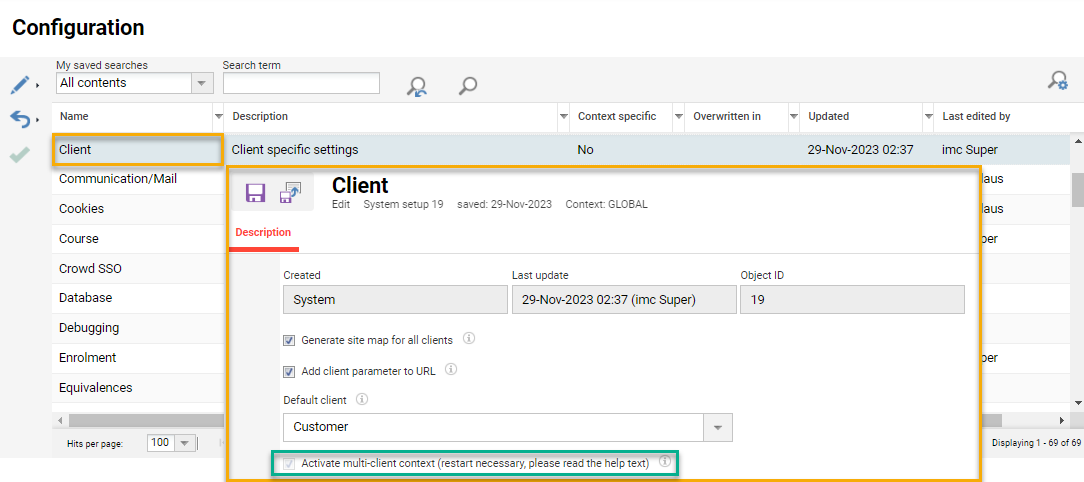The width and height of the screenshot is (1084, 482).
Task: Toggle Activate multi-client context checkbox
Action: pos(289,463)
